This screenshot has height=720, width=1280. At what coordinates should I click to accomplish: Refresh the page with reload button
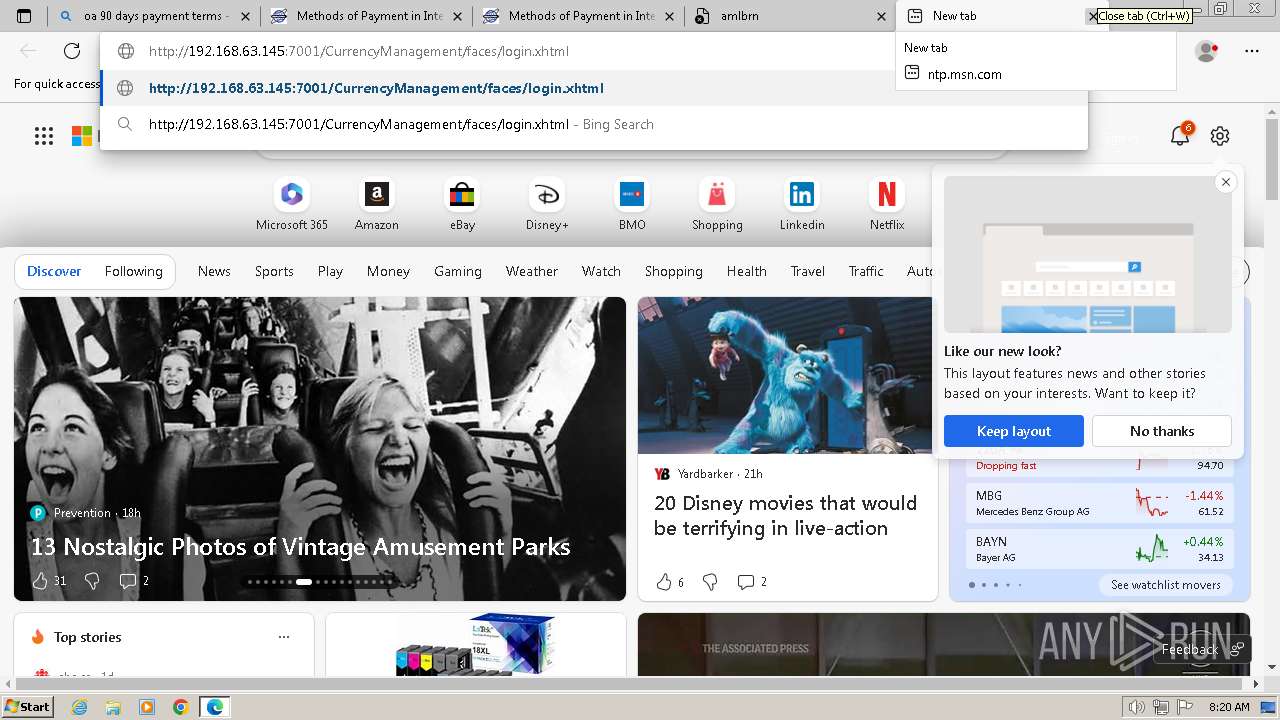(x=72, y=51)
